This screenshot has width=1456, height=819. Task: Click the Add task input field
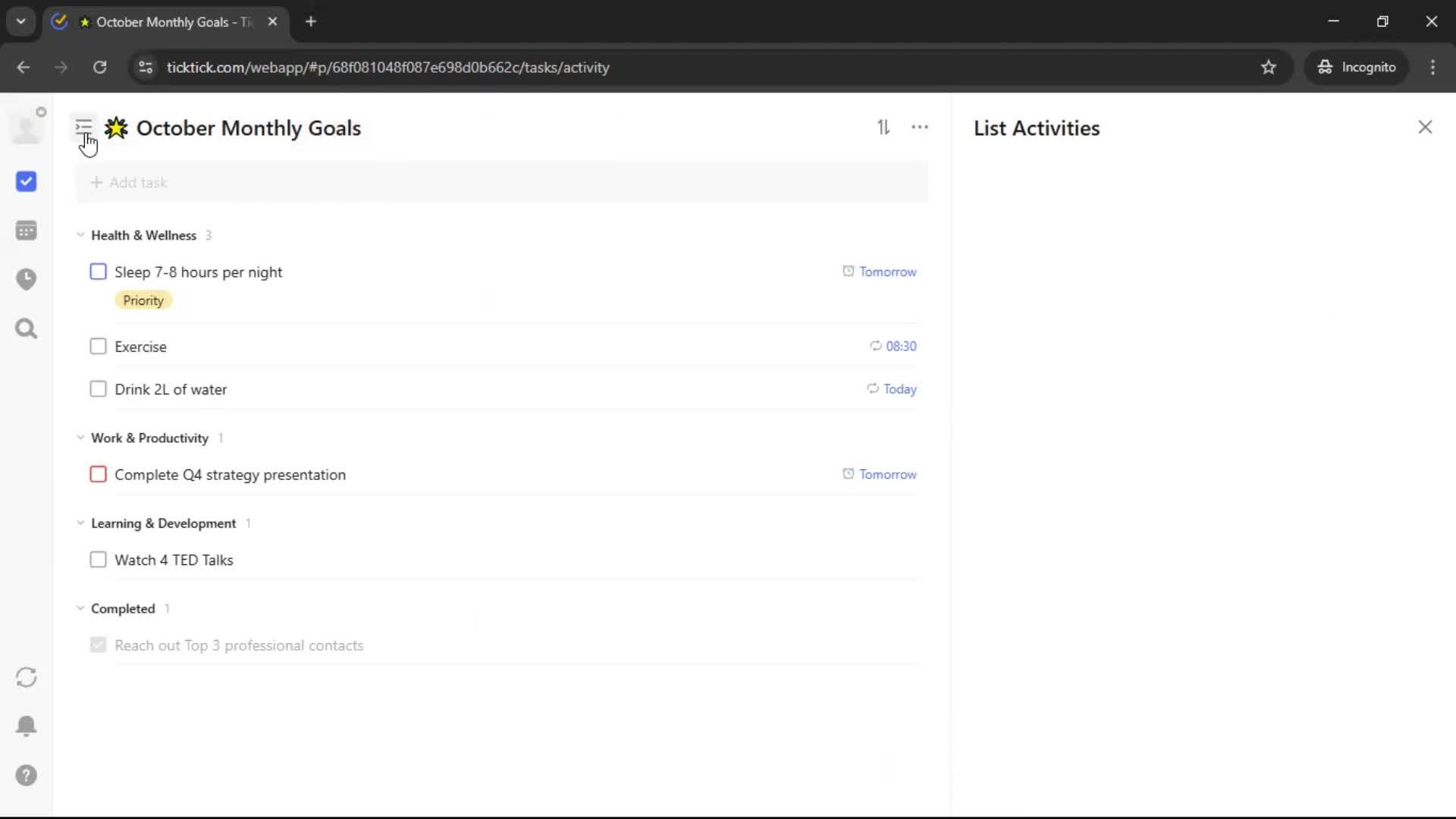coord(500,183)
